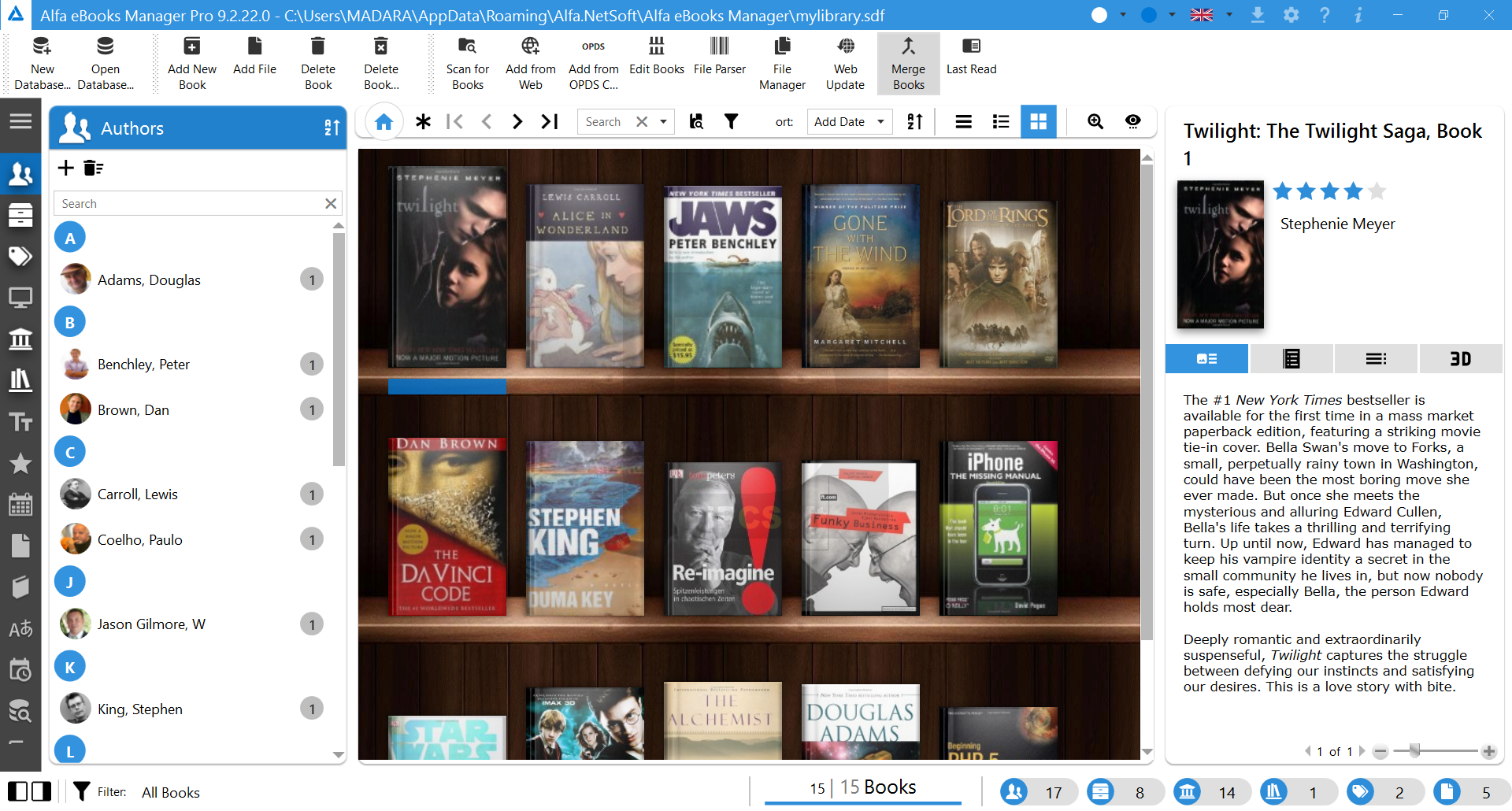Expand the Search field dropdown arrow
The width and height of the screenshot is (1512, 811).
pos(663,121)
